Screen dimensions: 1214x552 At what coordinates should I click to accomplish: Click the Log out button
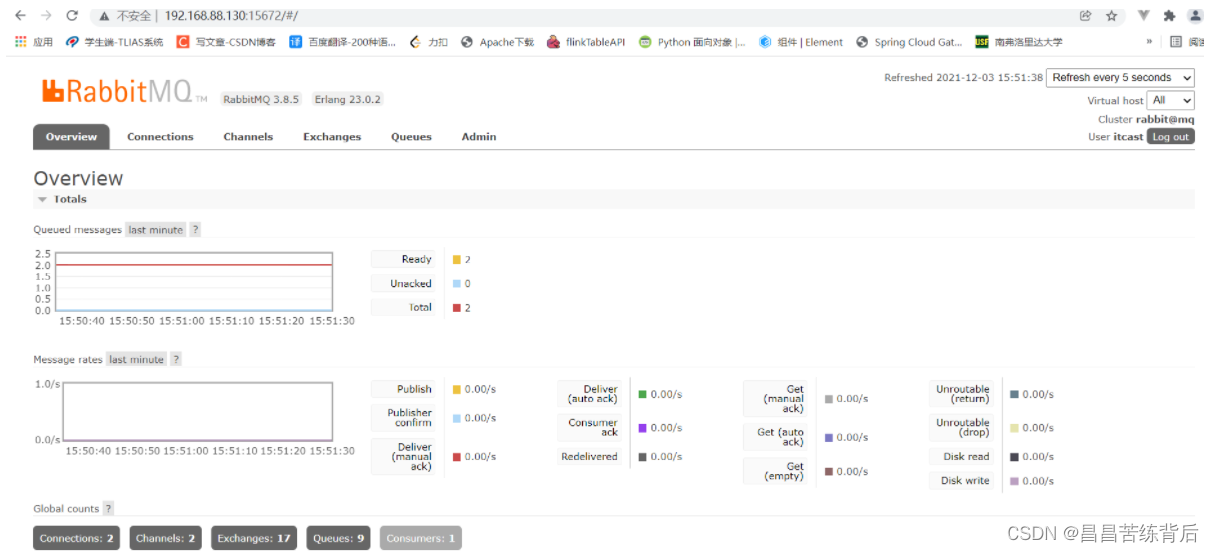1170,137
